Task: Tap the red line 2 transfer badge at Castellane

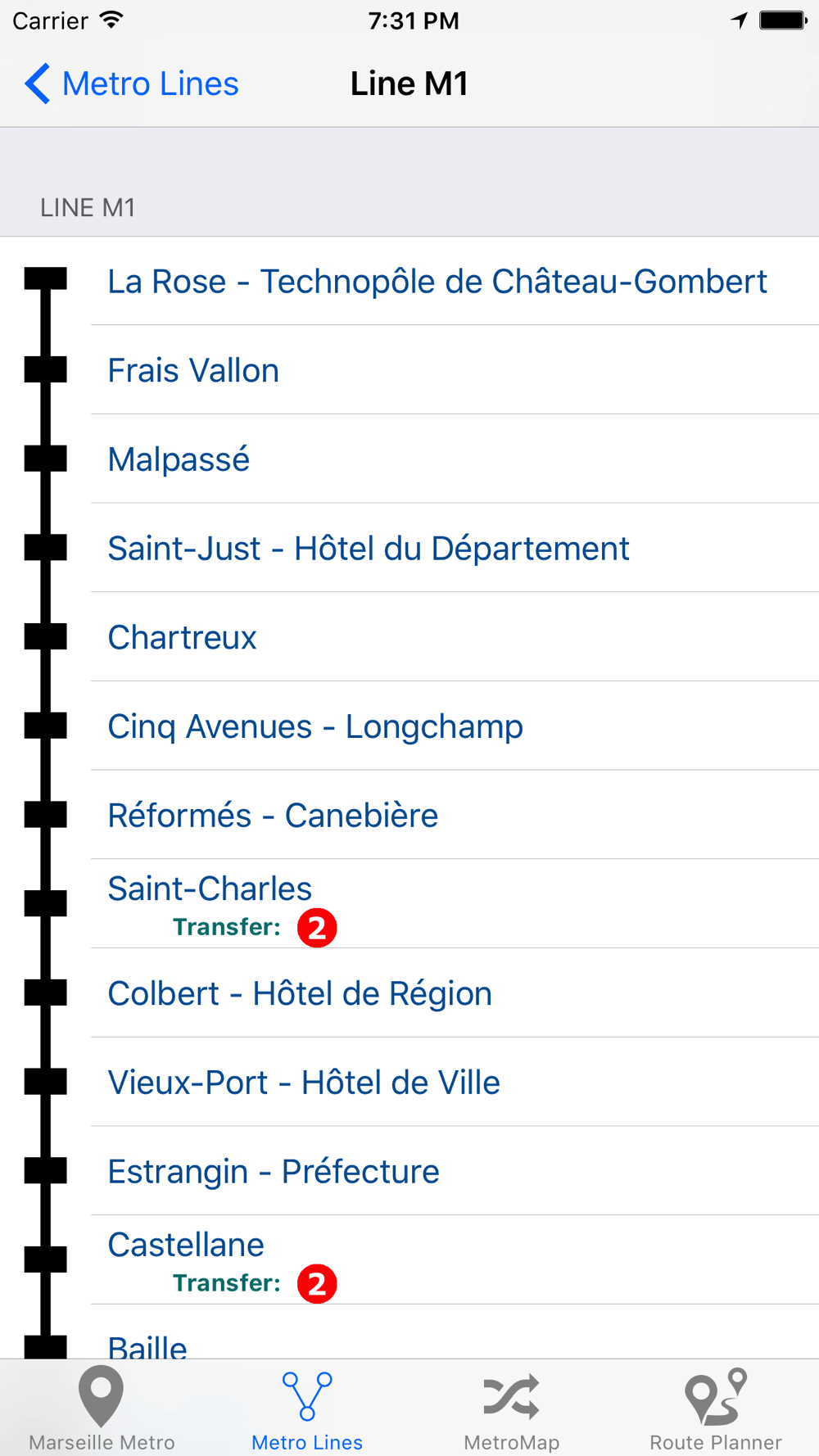Action: pos(317,1284)
